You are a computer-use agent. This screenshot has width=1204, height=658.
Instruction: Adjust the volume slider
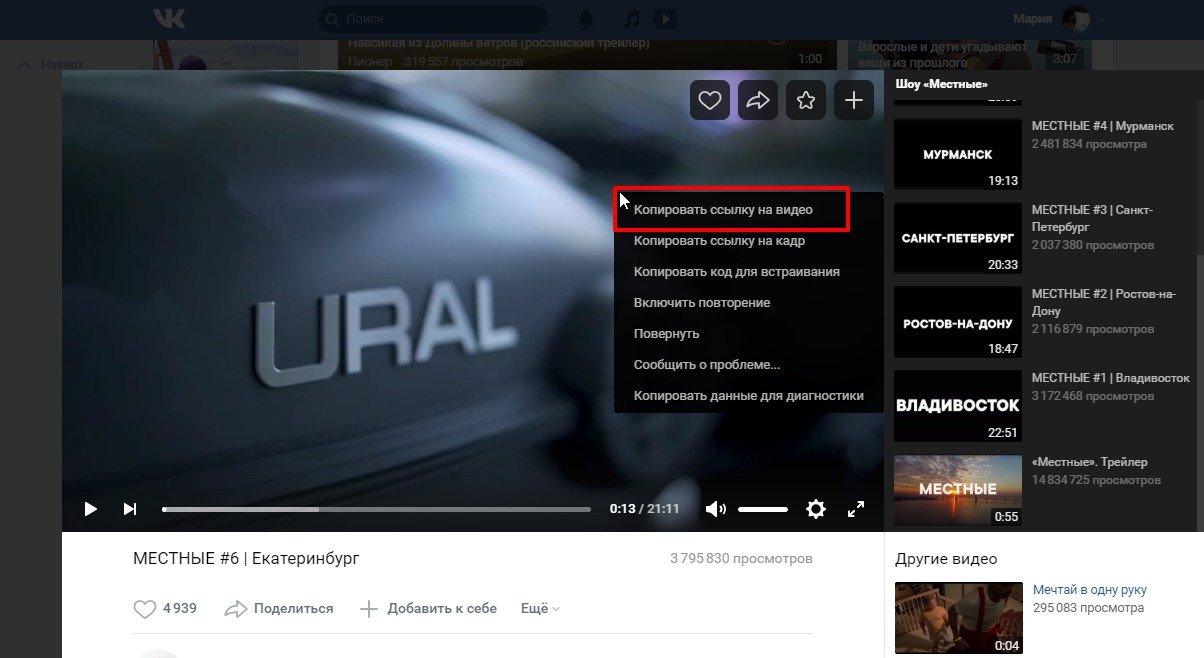pos(763,509)
